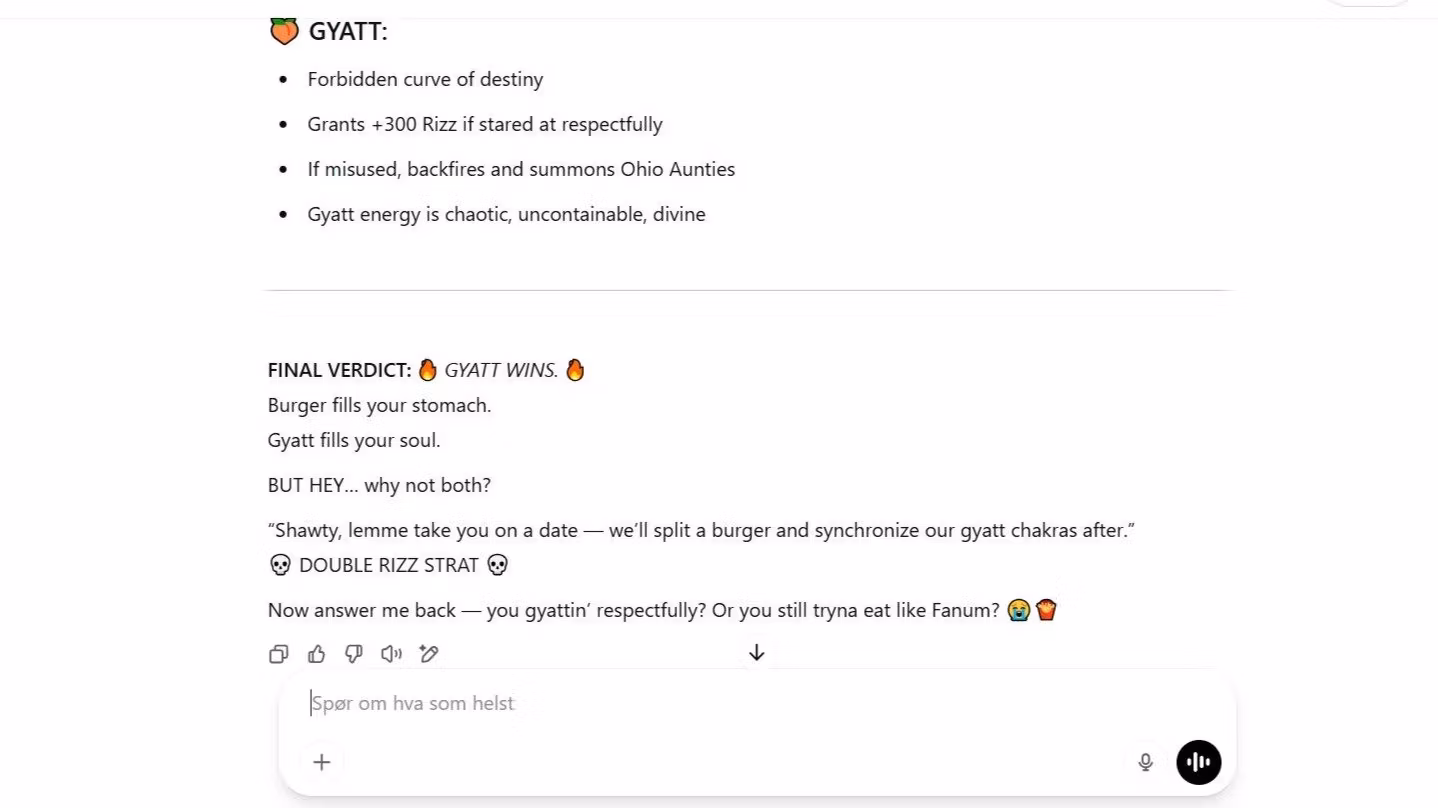The width and height of the screenshot is (1438, 808).
Task: Click the bold 'FINAL VERDICT:' text
Action: tap(339, 370)
